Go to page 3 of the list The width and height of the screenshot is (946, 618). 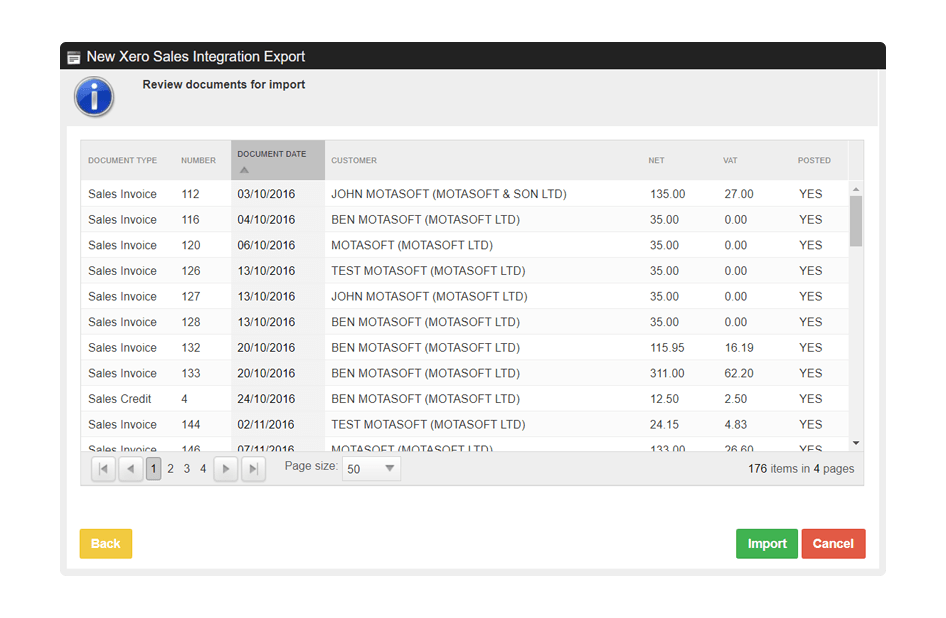(x=187, y=469)
